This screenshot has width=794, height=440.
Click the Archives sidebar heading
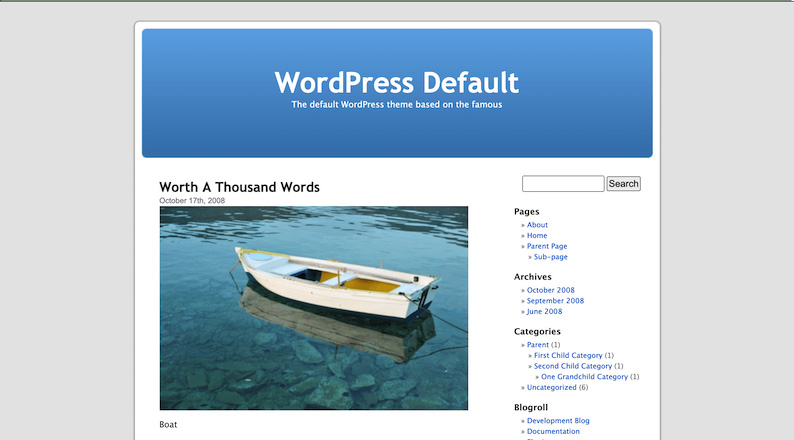click(x=533, y=277)
